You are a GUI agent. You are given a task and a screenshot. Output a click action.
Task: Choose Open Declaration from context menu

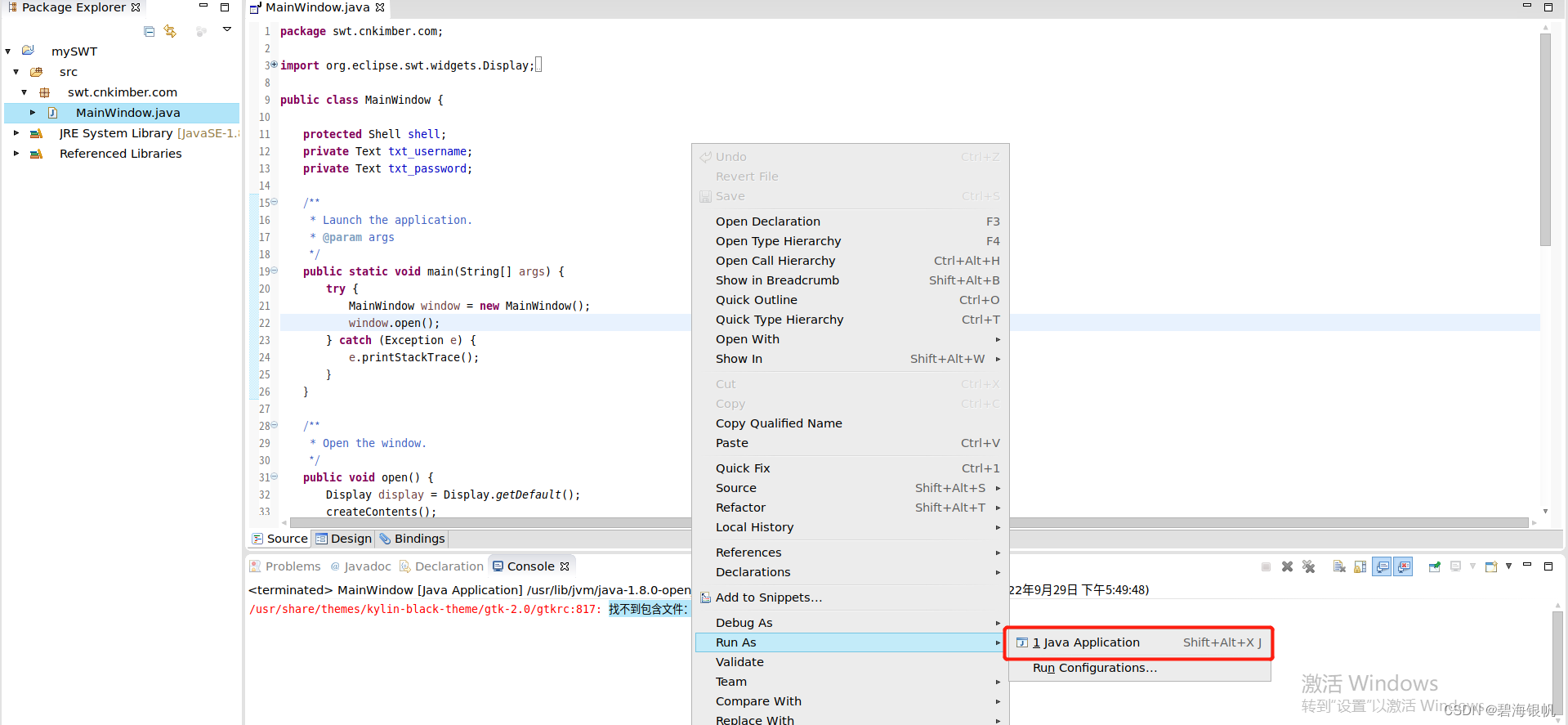[851, 222]
